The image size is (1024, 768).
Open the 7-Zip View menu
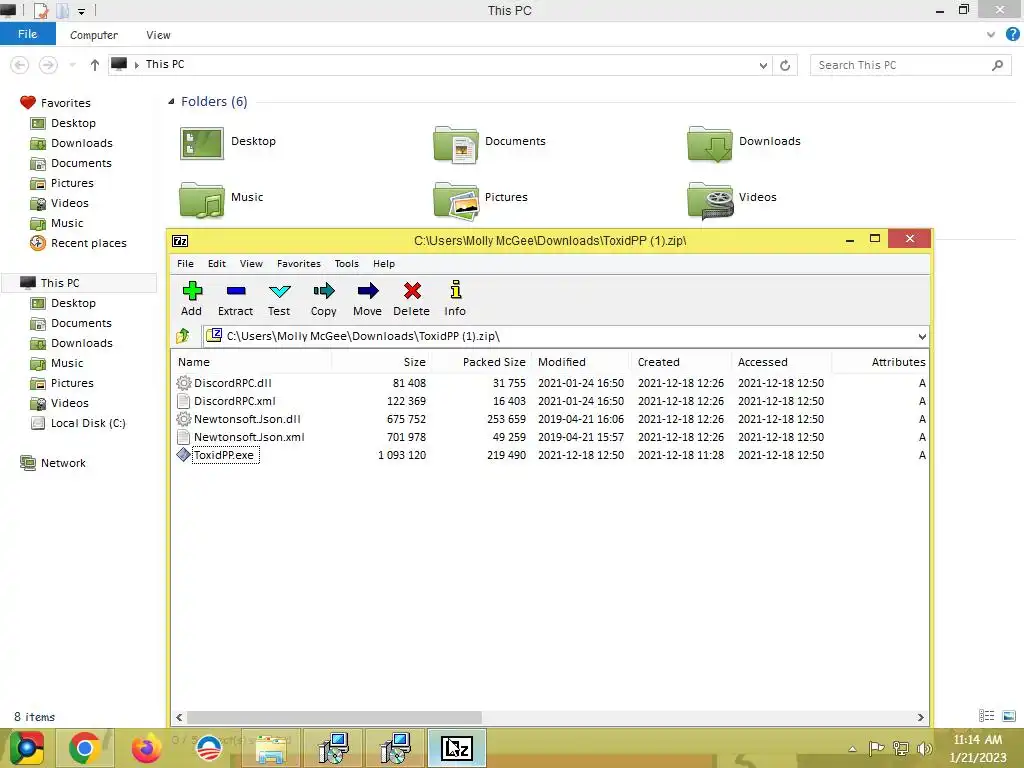[251, 264]
